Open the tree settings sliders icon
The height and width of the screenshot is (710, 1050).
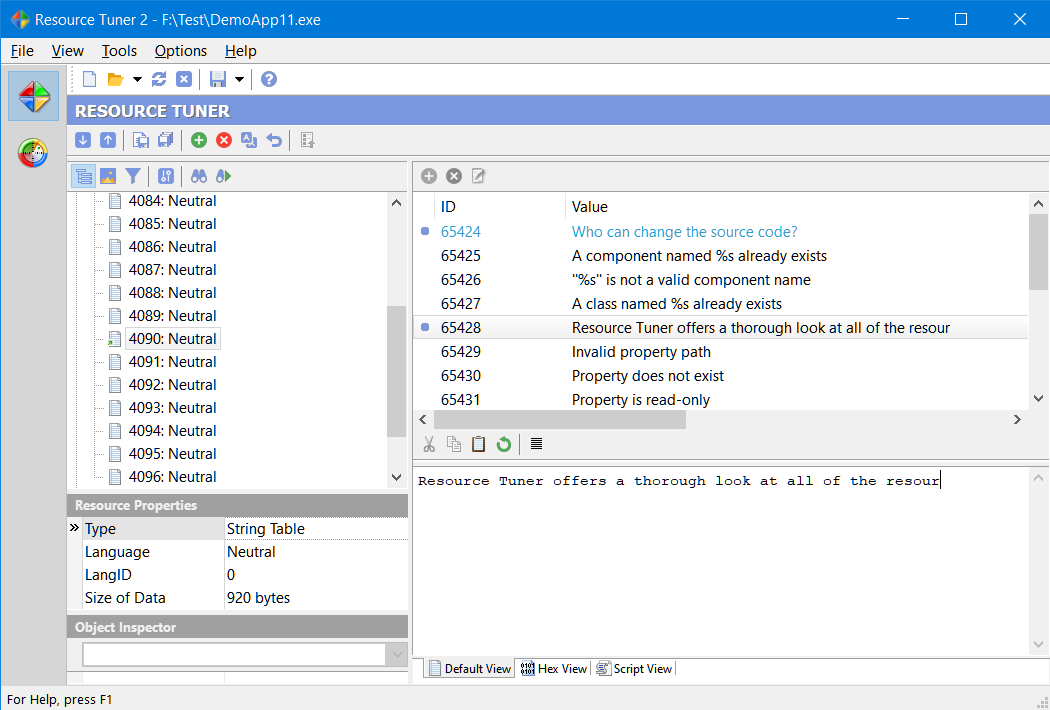pyautogui.click(x=165, y=176)
